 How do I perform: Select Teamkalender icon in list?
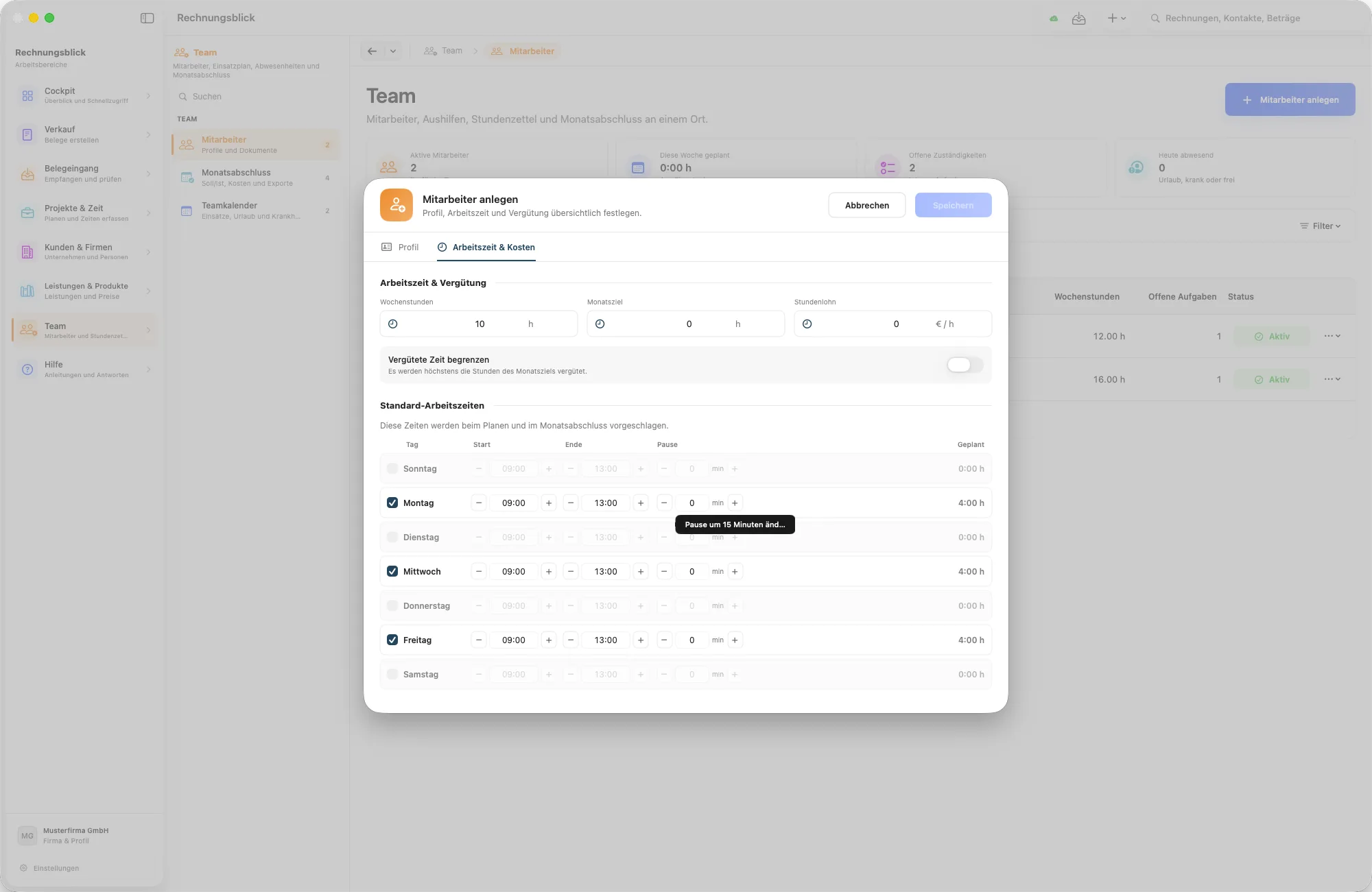[187, 210]
